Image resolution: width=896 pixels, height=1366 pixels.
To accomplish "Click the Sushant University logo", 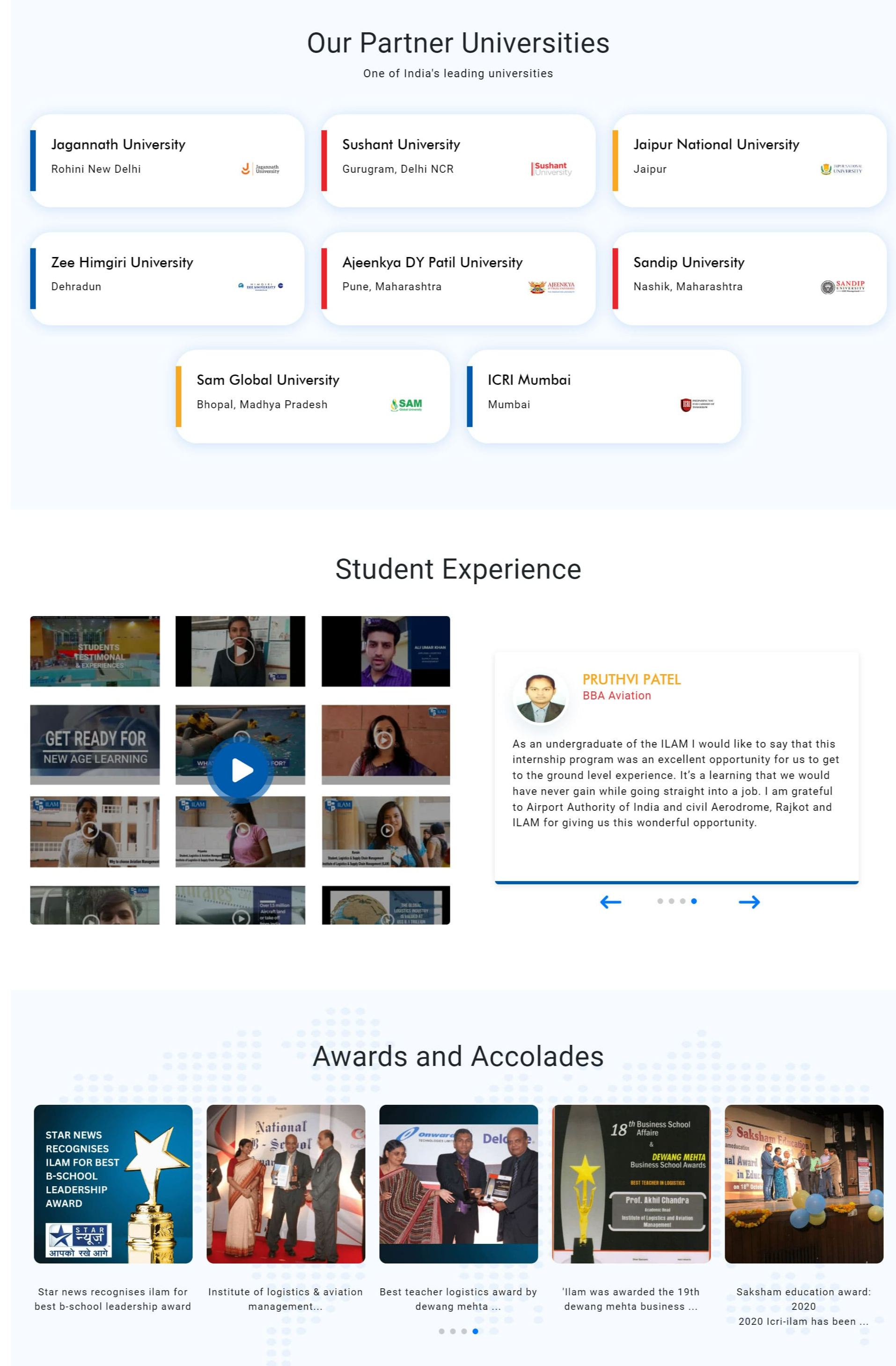I will coord(551,169).
